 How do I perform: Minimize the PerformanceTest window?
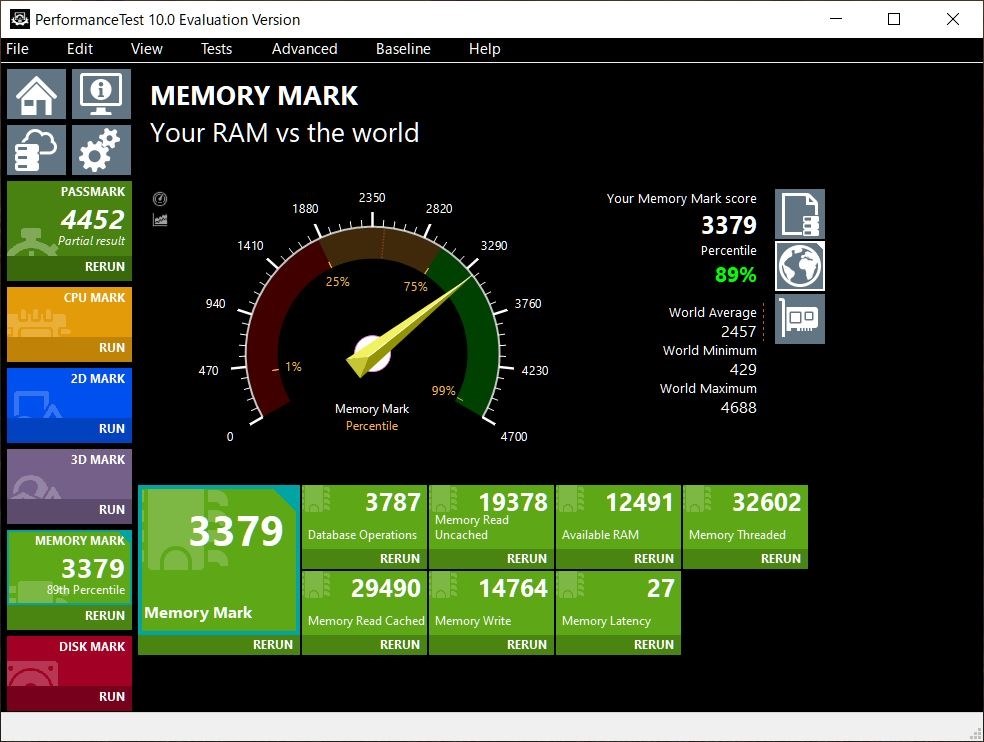click(x=836, y=19)
